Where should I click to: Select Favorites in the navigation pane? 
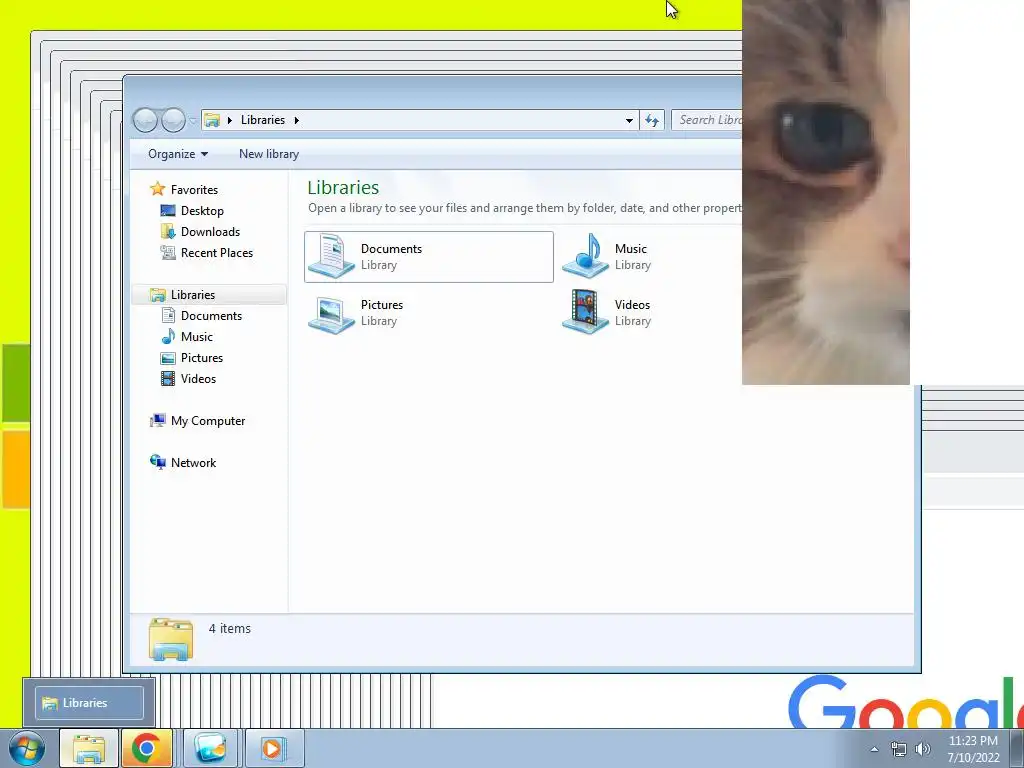point(194,189)
